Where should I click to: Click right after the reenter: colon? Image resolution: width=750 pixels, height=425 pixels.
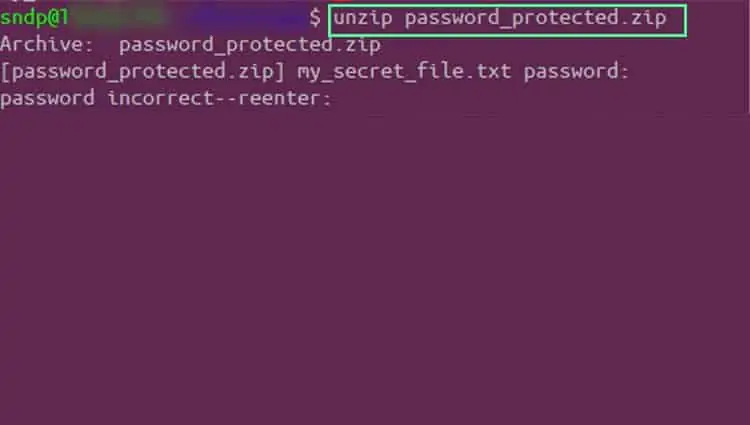[335, 99]
